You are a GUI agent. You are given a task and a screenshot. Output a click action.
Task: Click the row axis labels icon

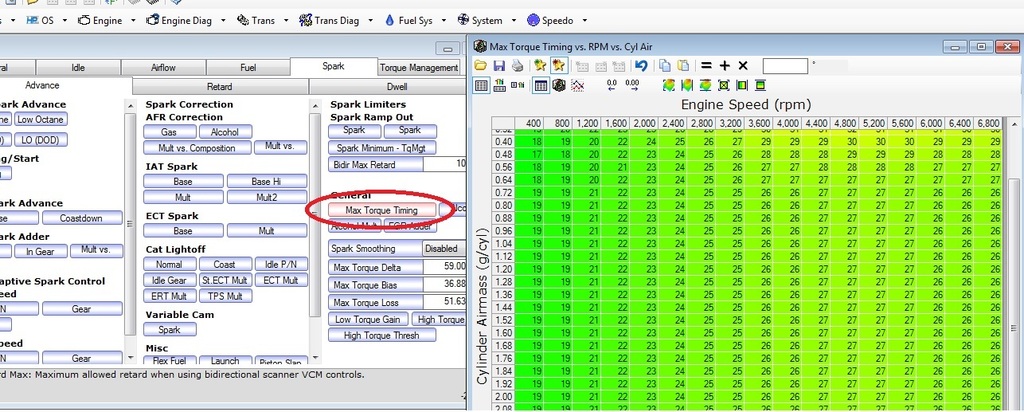pos(517,85)
